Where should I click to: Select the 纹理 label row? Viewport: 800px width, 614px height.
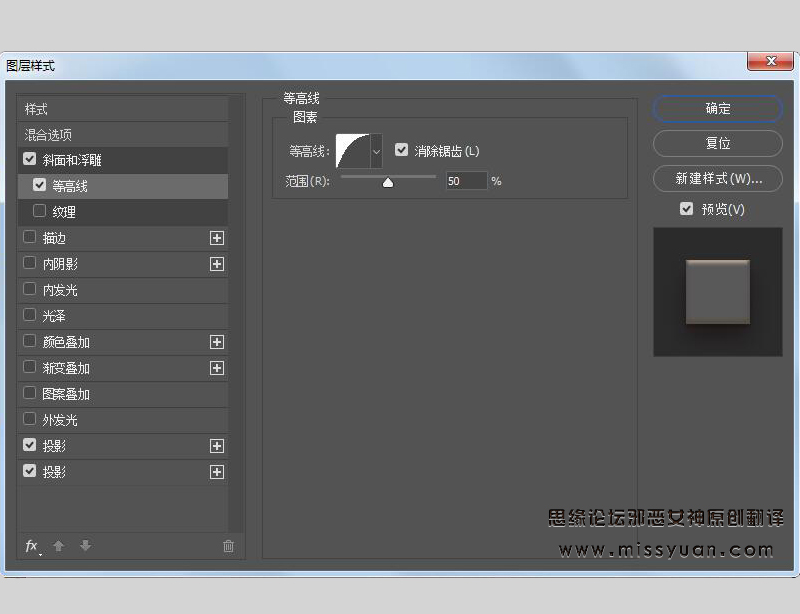tap(123, 212)
